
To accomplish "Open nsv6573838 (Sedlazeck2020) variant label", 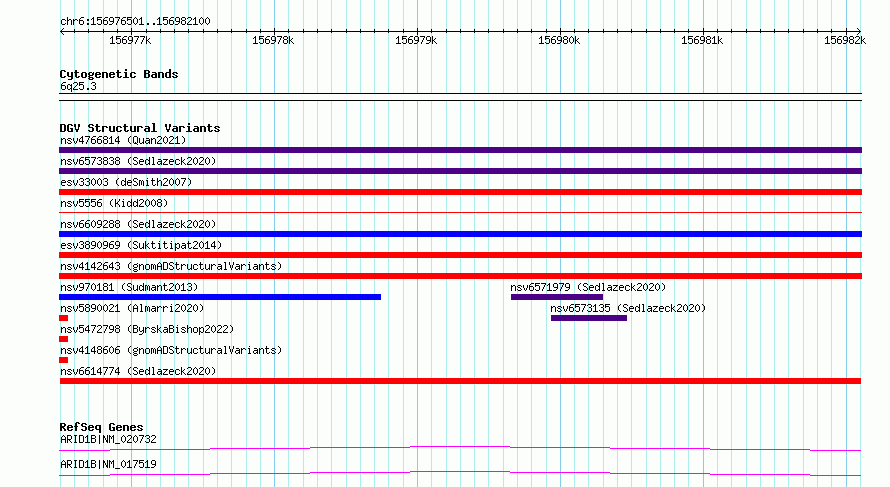I will point(138,161).
